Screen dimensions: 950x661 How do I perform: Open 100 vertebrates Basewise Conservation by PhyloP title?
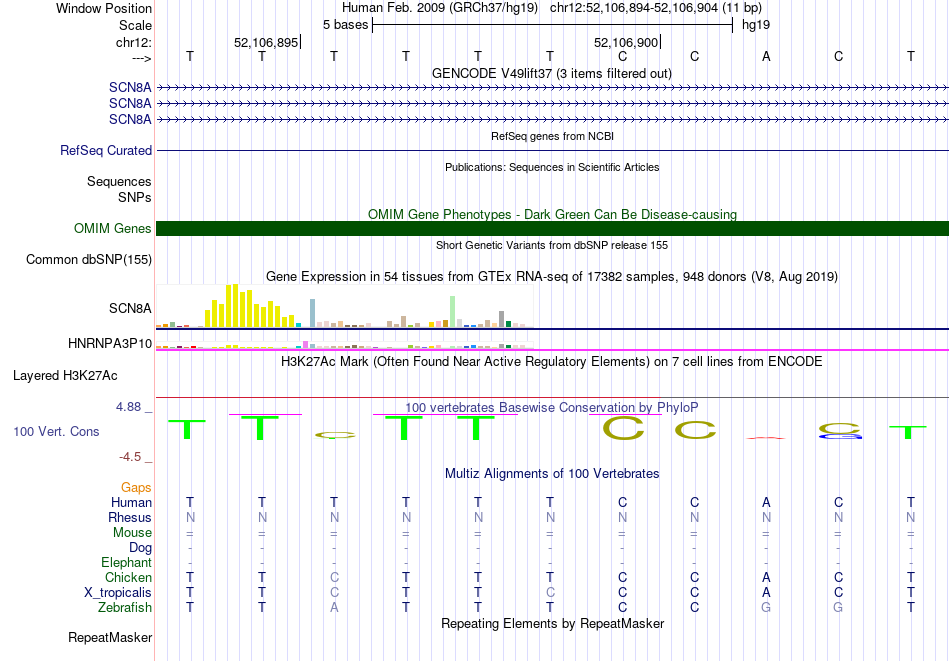[x=552, y=408]
